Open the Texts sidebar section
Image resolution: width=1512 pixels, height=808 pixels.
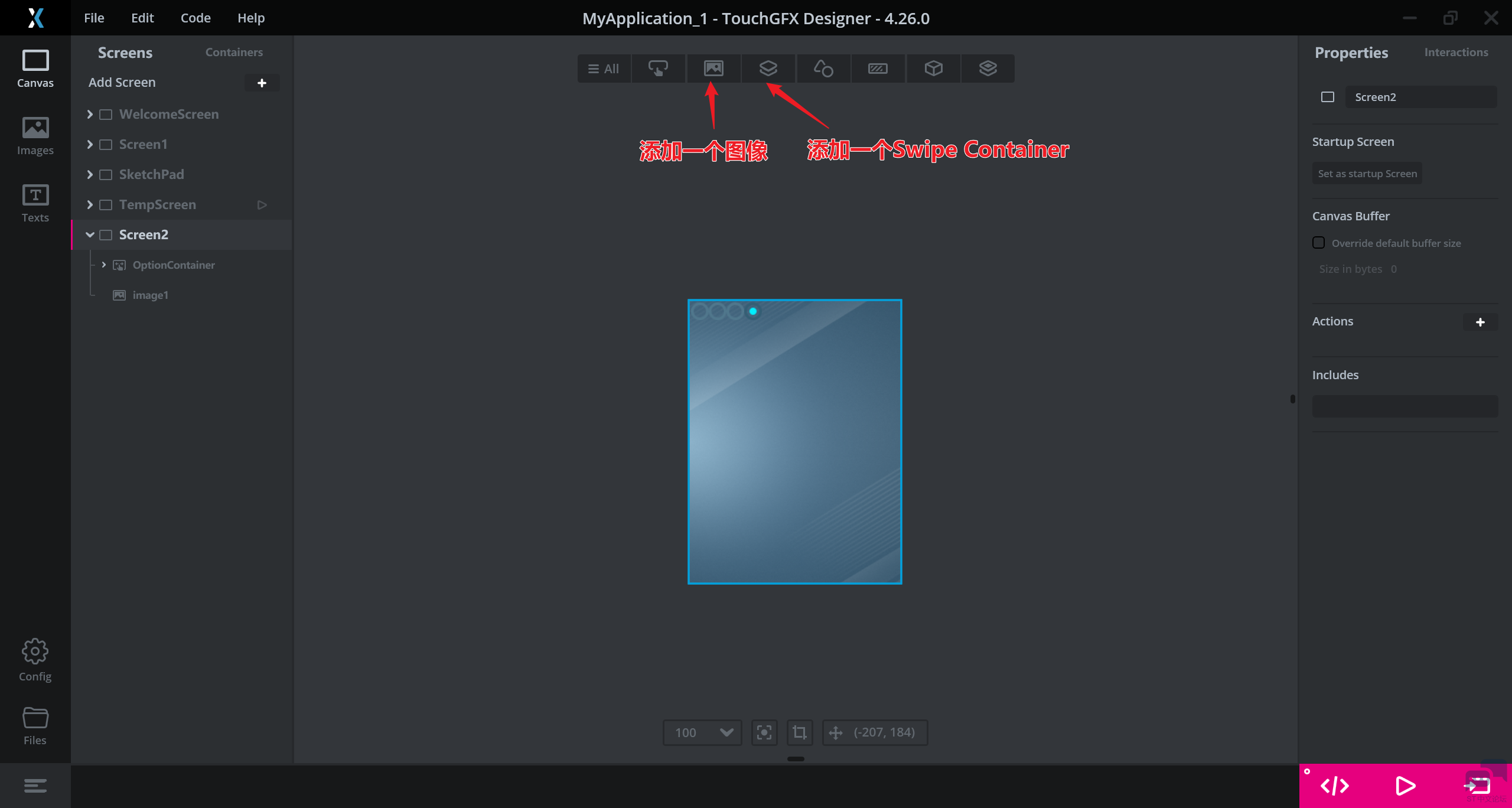coord(35,203)
